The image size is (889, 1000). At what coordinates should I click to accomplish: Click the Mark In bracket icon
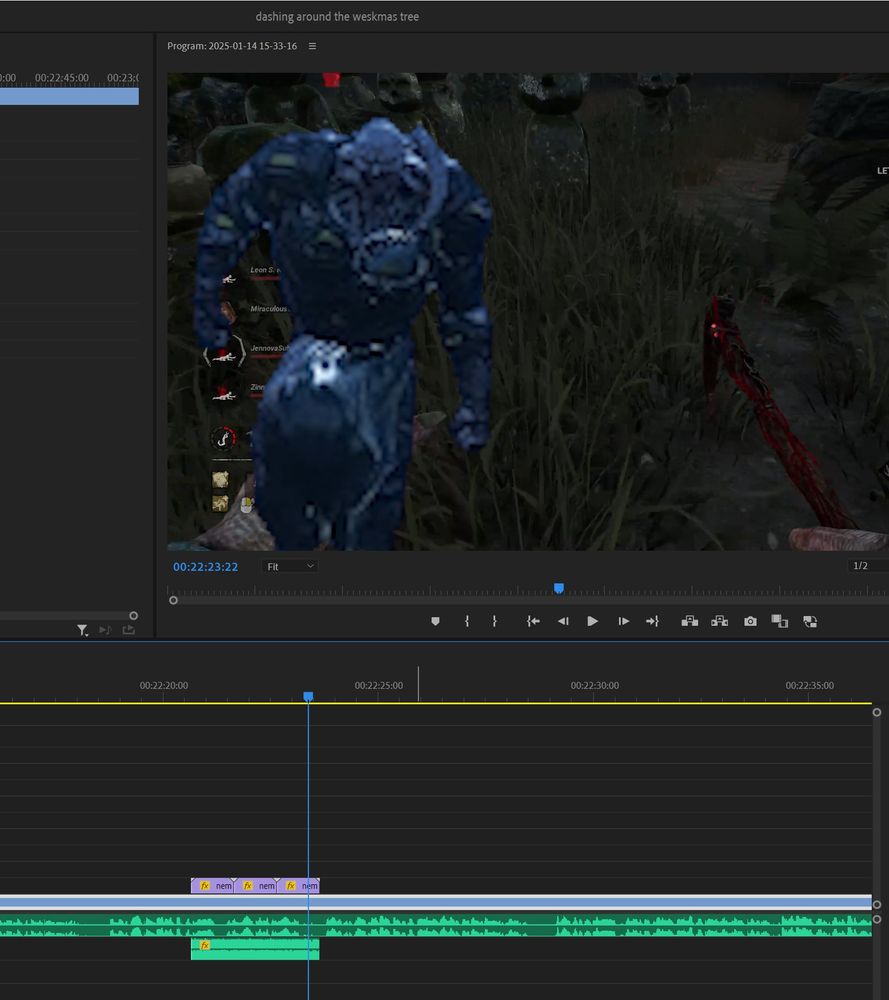click(x=467, y=621)
